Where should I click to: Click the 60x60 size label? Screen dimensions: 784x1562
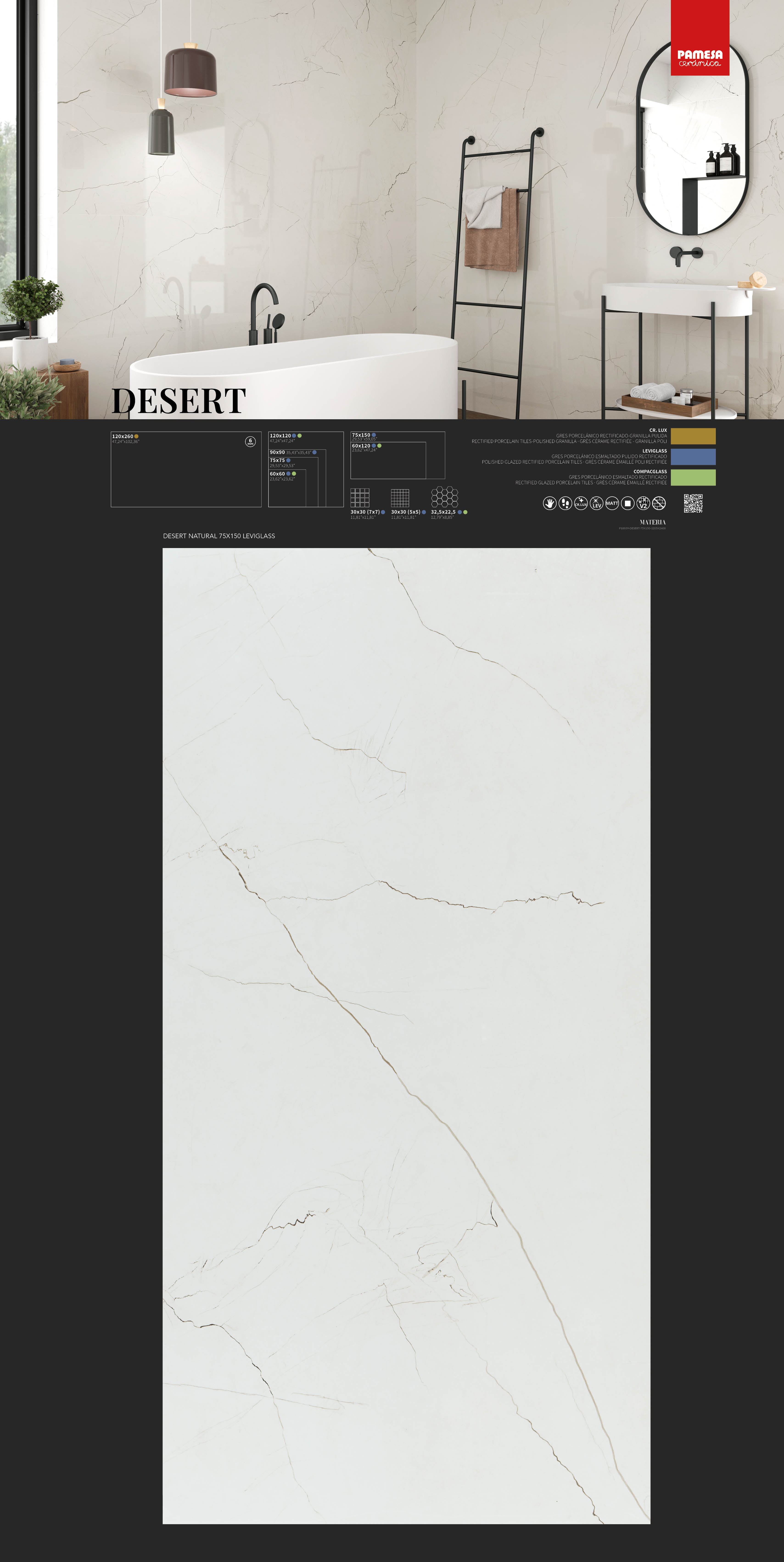(277, 474)
